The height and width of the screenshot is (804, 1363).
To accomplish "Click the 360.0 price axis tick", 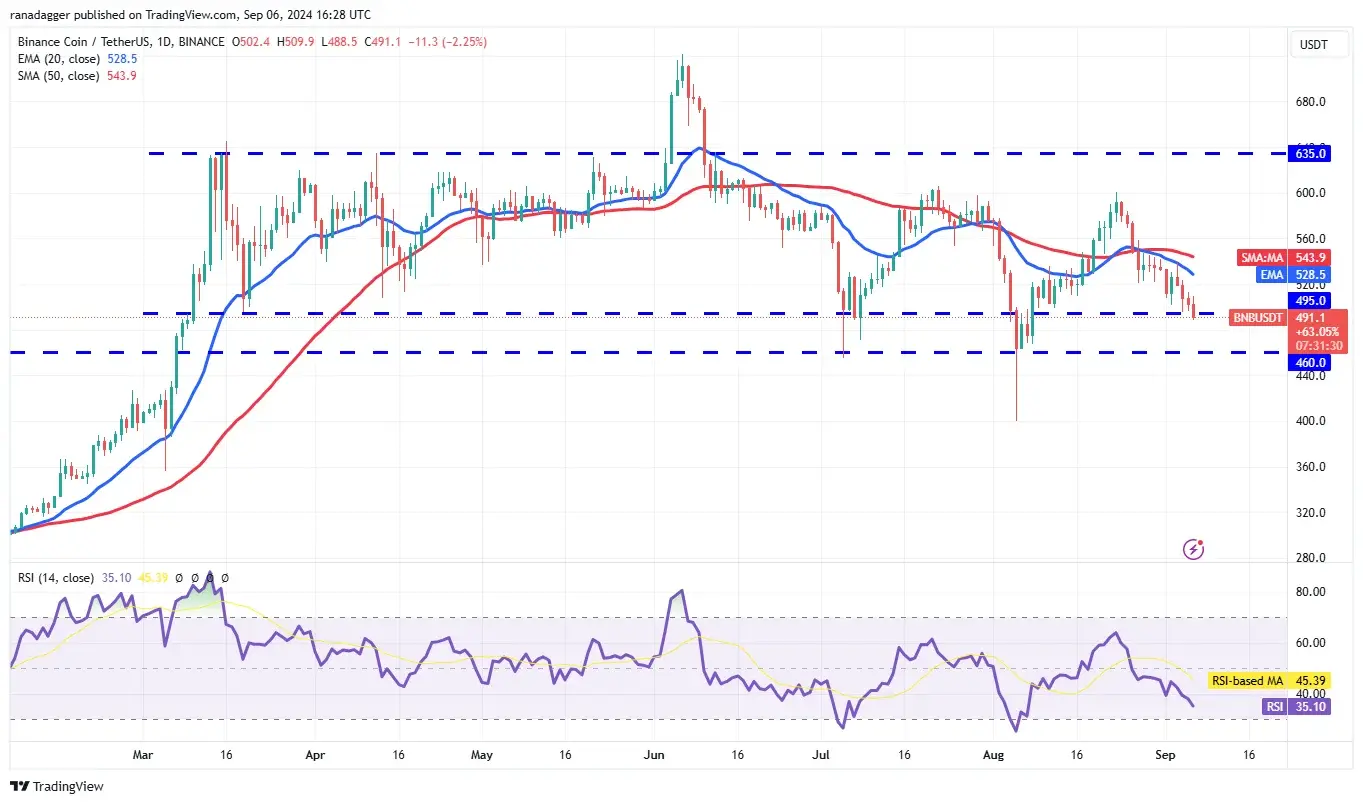I will coord(1311,467).
